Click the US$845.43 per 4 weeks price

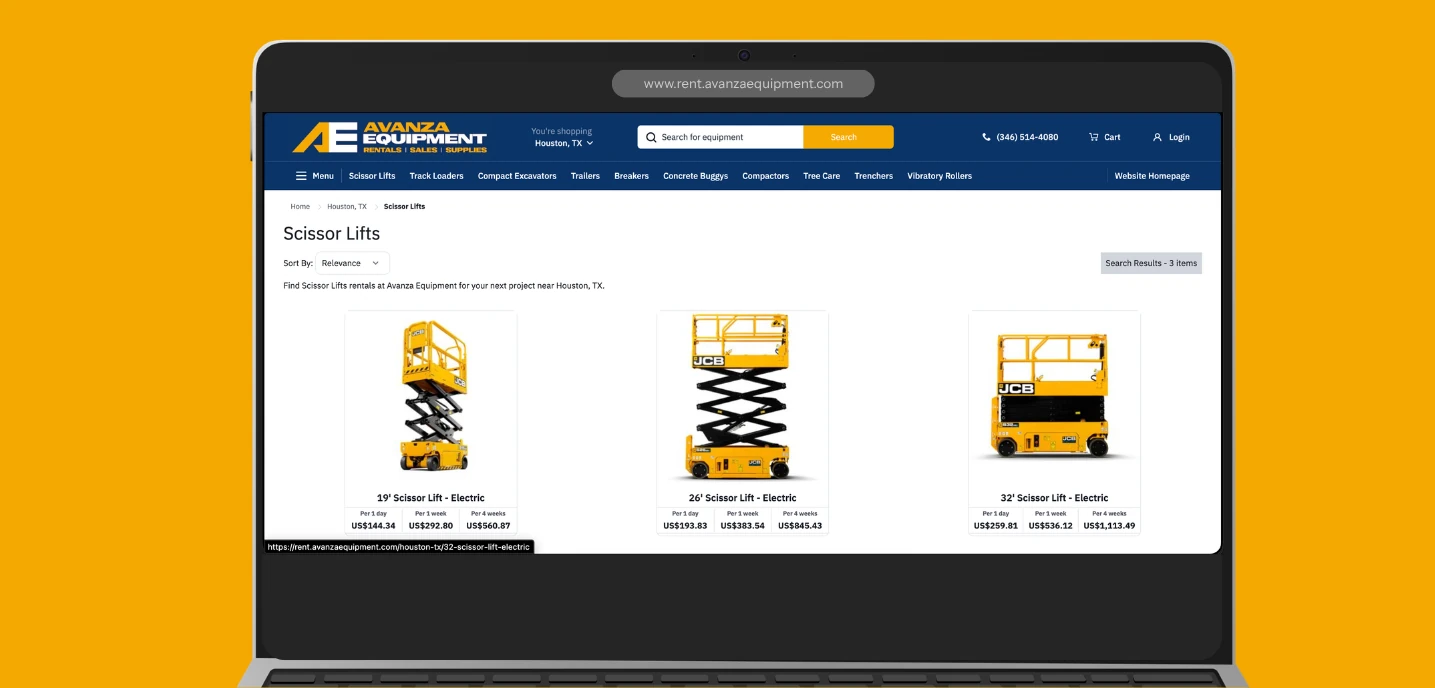point(800,526)
